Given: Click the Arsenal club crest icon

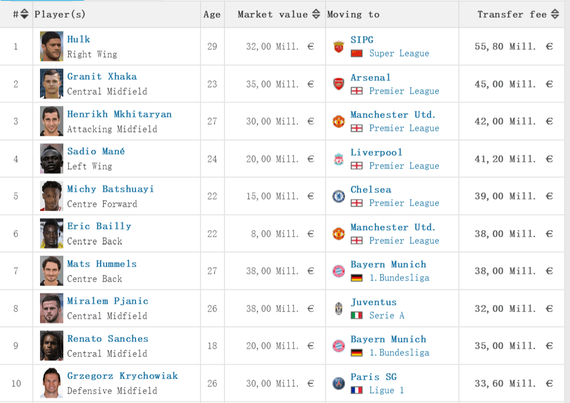Looking at the screenshot, I should click(338, 84).
